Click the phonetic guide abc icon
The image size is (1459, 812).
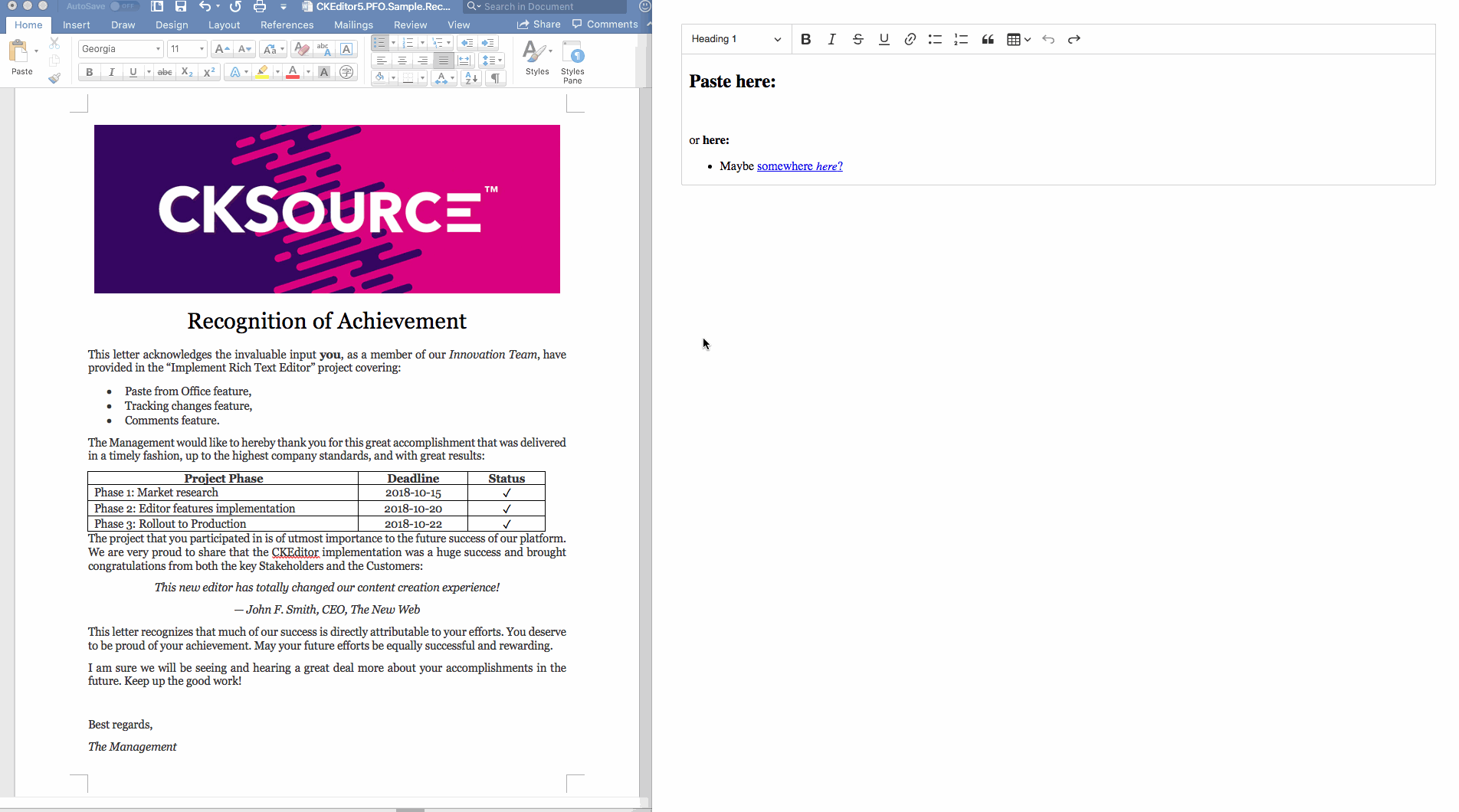(324, 49)
